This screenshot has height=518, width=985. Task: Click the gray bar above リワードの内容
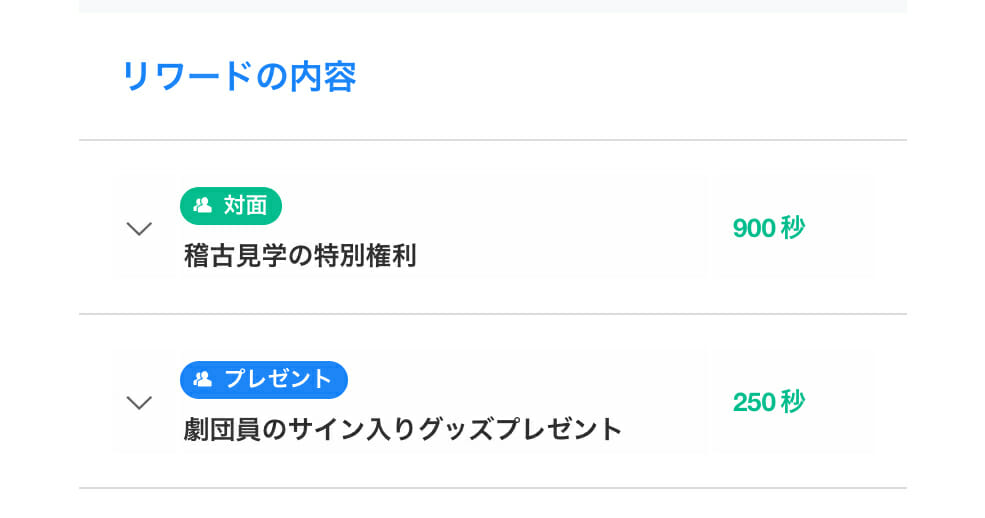point(492,6)
